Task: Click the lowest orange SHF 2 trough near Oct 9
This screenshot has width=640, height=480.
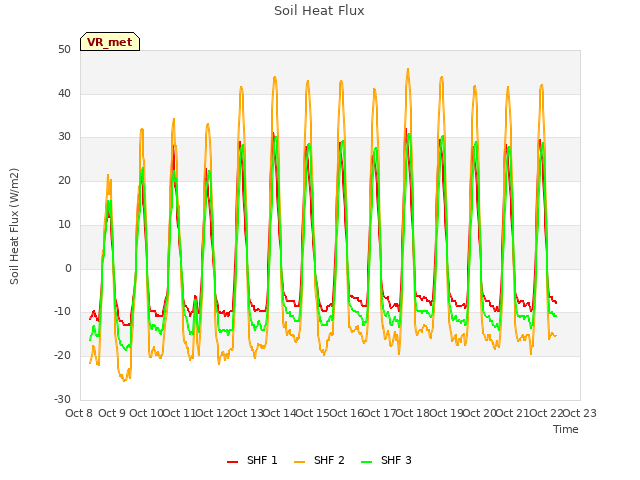Action: click(124, 381)
